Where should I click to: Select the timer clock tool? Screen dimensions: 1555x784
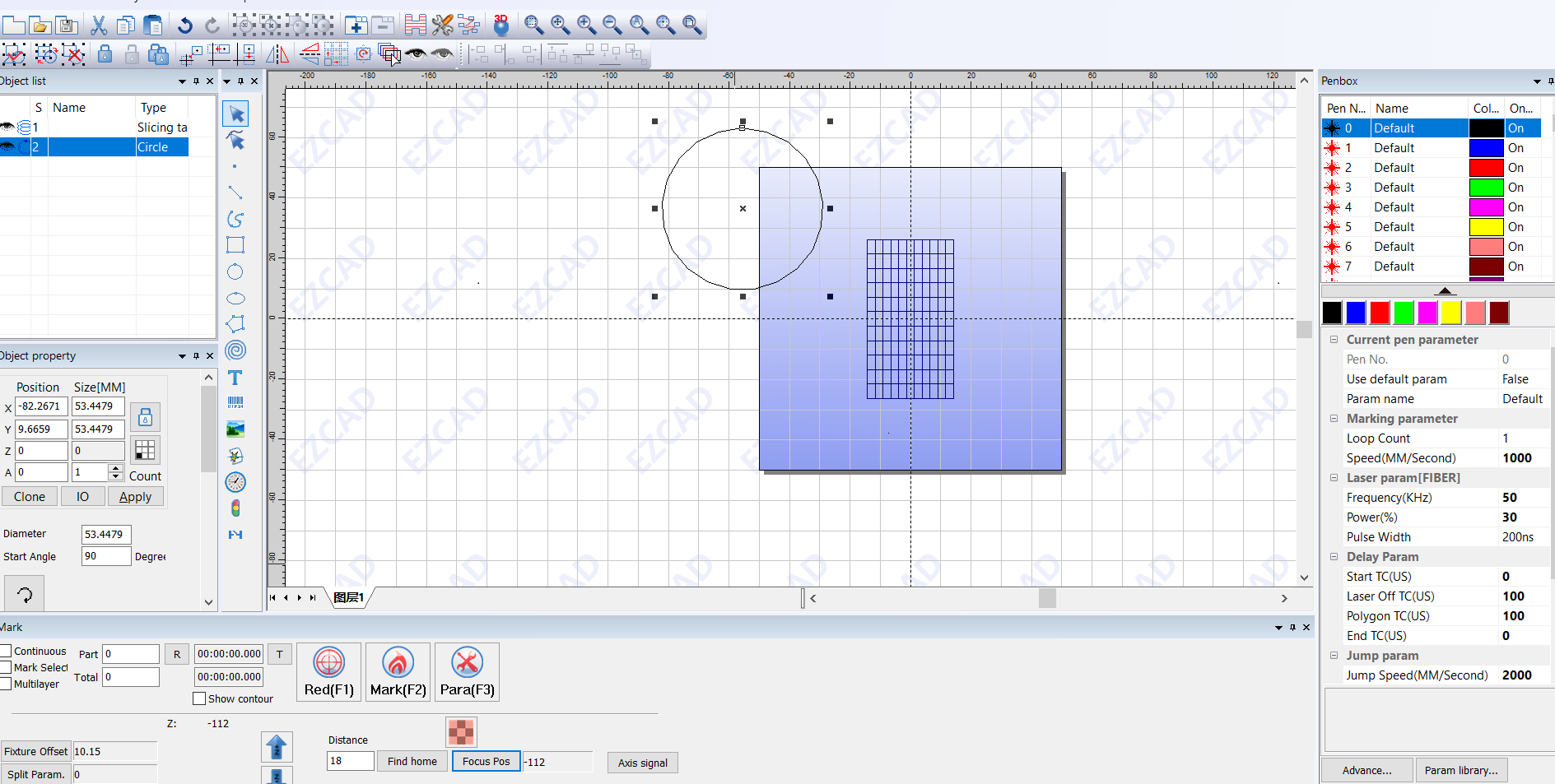coord(235,482)
